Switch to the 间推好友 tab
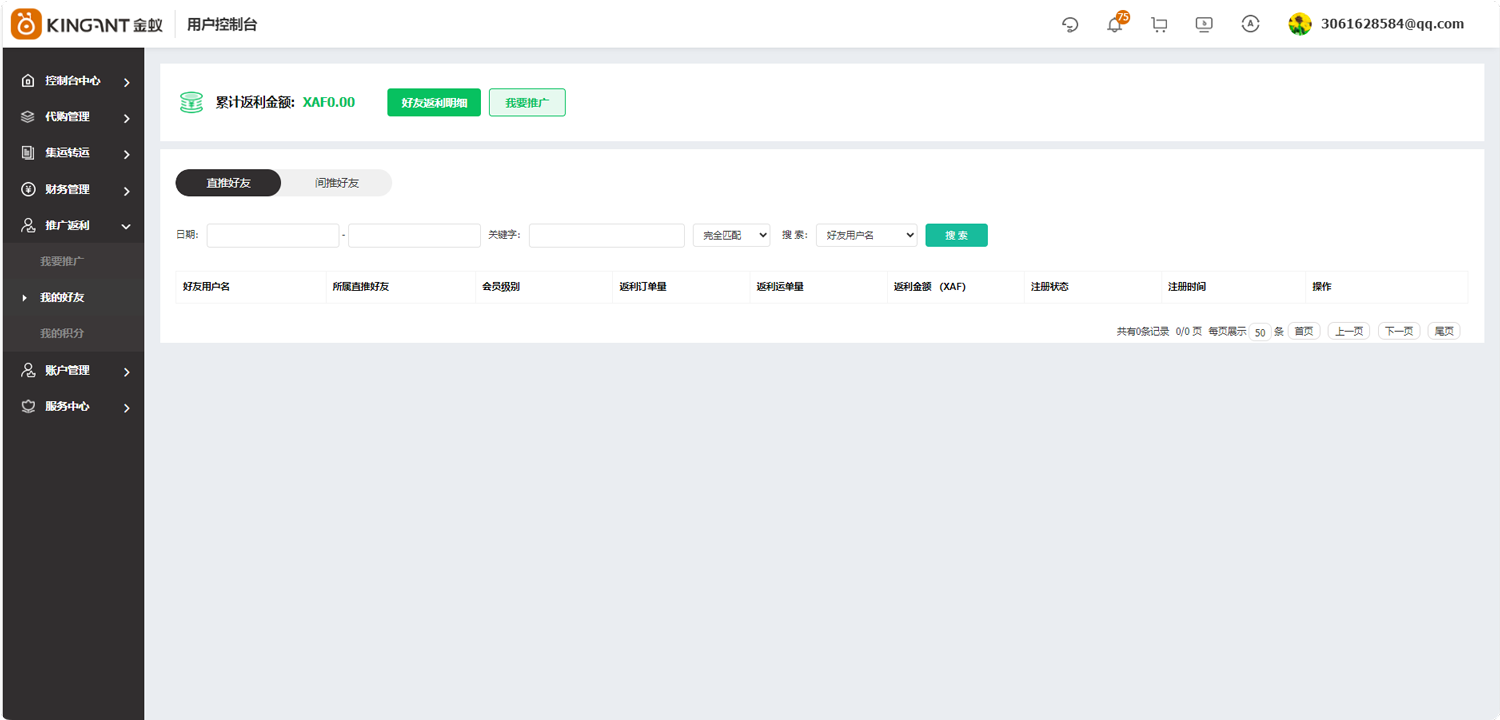Viewport: 1500px width, 720px height. click(x=337, y=183)
